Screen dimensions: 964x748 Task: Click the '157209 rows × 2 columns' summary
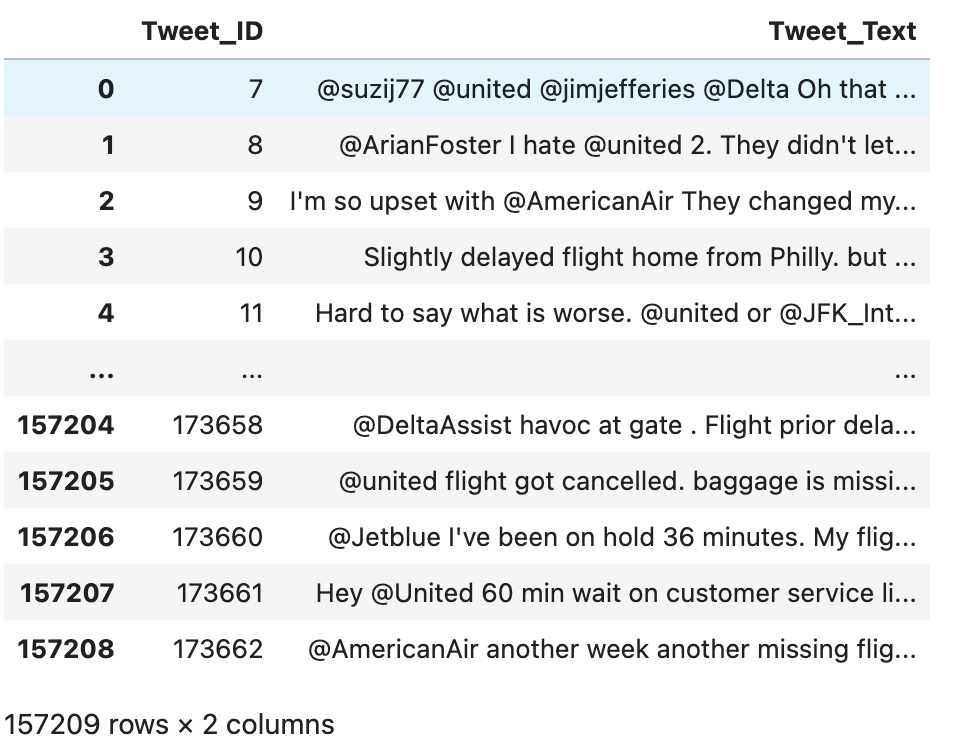pyautogui.click(x=169, y=723)
